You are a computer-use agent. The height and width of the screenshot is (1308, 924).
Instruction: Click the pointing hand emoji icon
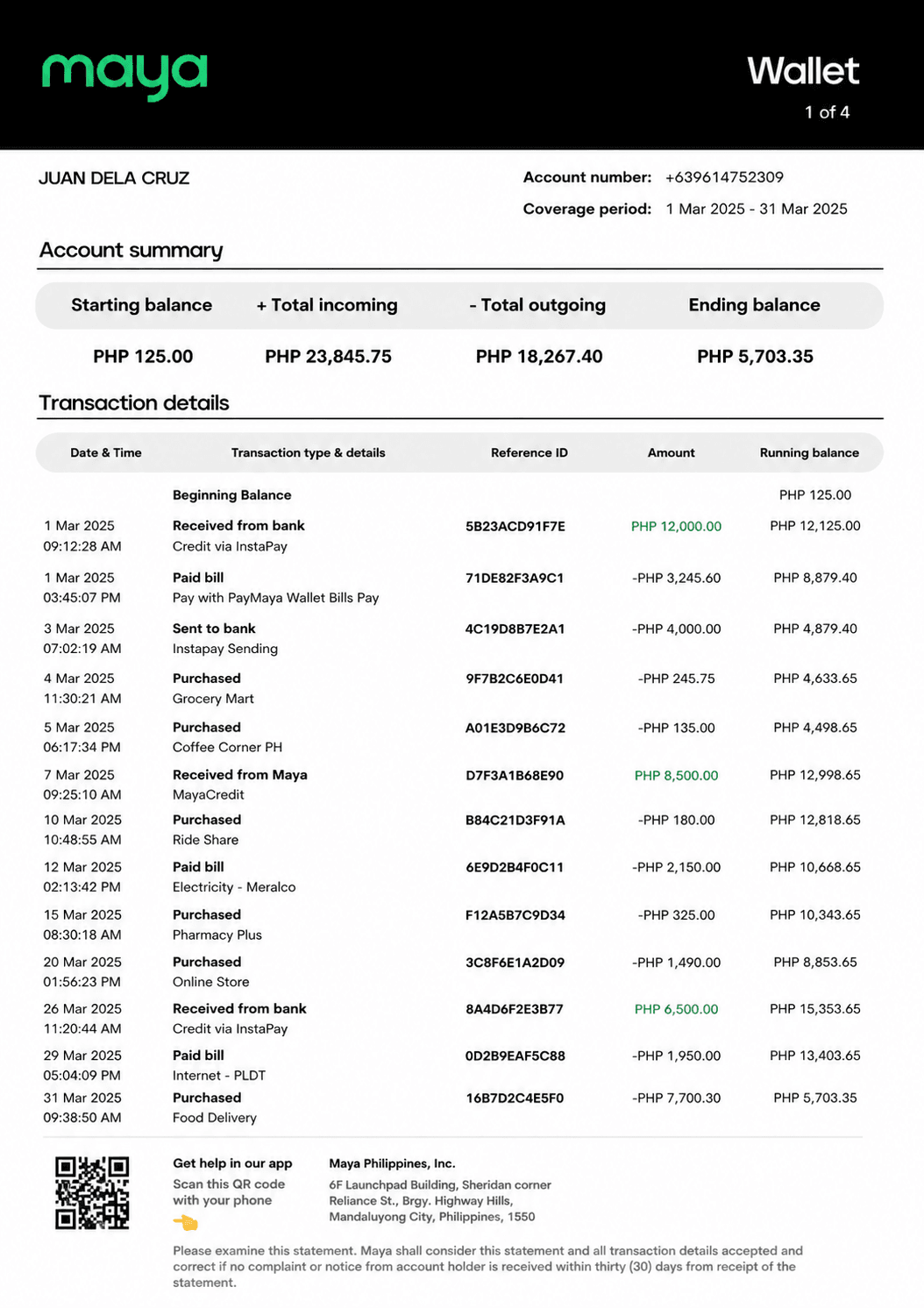pyautogui.click(x=186, y=1222)
